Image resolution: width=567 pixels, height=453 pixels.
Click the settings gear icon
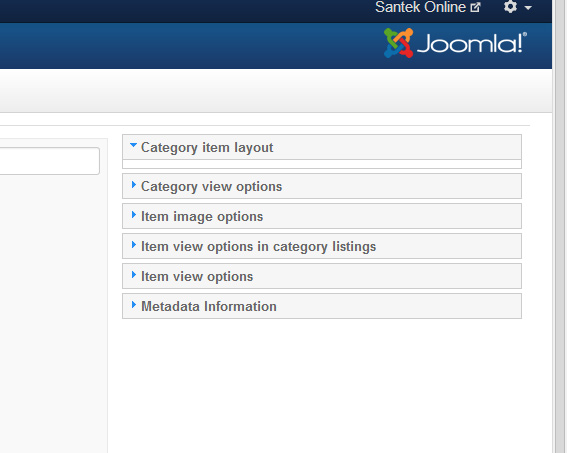click(x=510, y=7)
